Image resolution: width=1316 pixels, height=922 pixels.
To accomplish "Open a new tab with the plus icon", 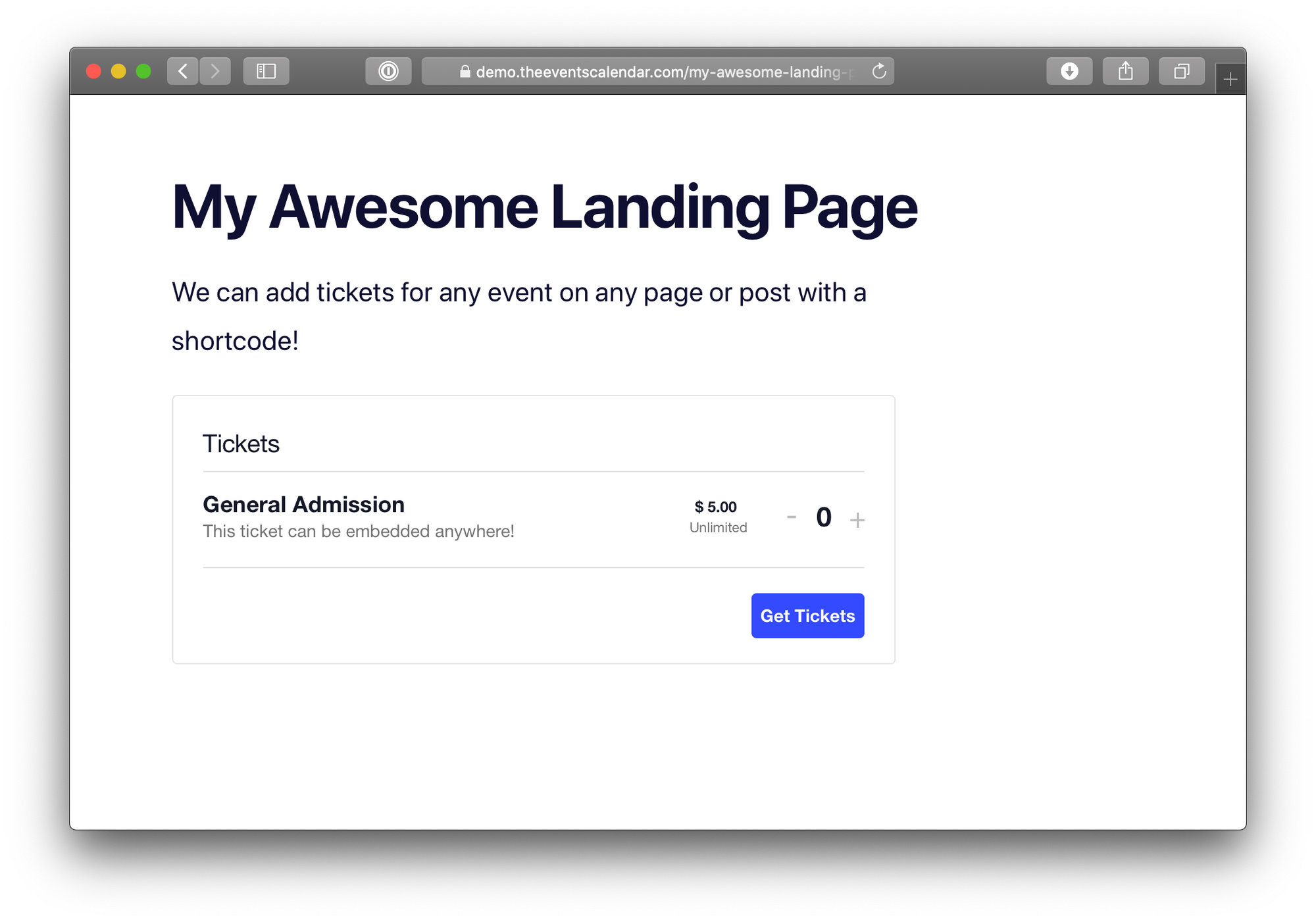I will 1230,78.
